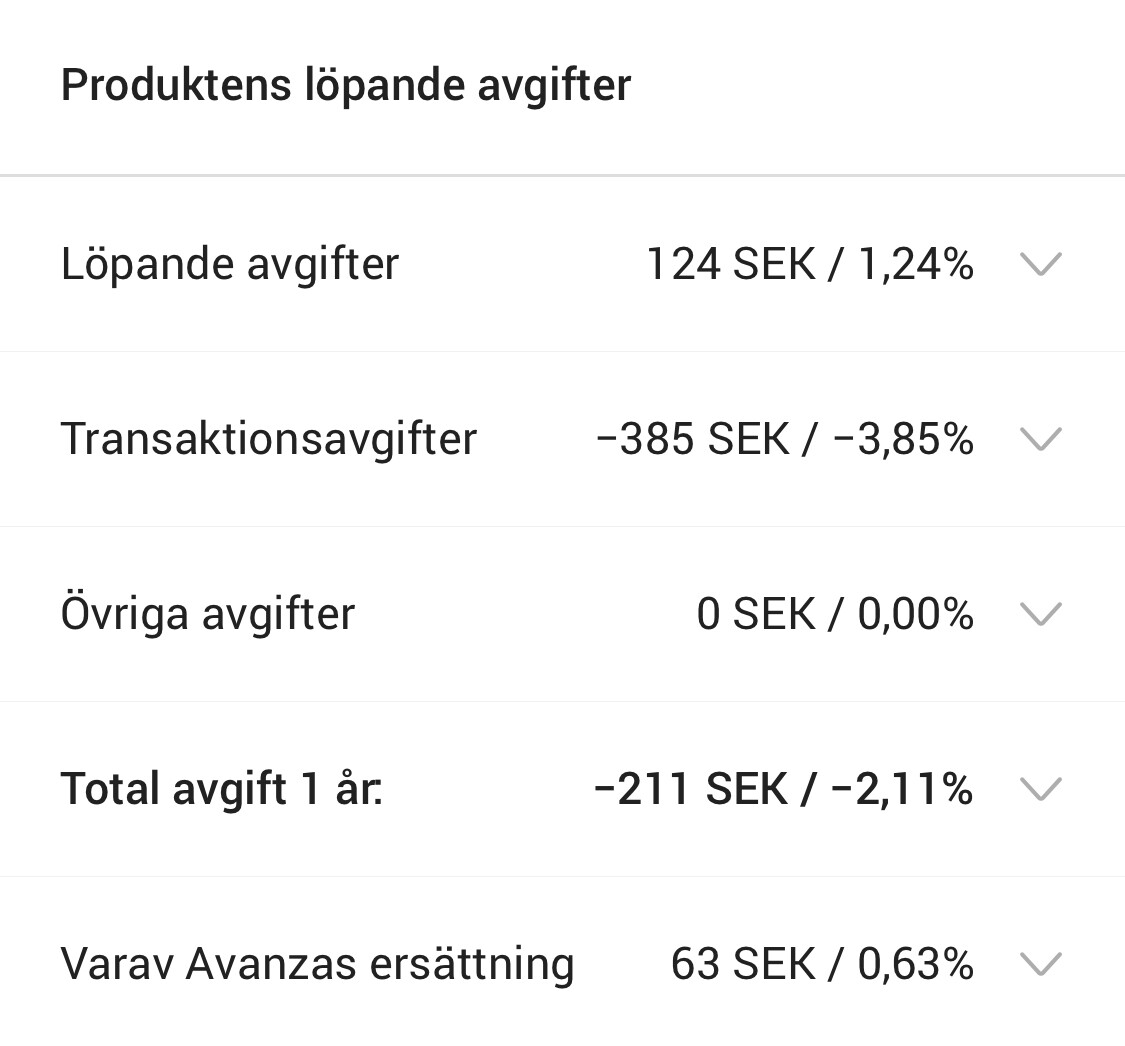1125x1046 pixels.
Task: Expand the Transaktionsavgifter chevron arrow
Action: (x=1040, y=439)
